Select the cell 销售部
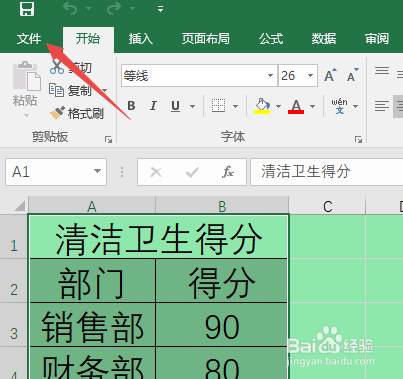The height and width of the screenshot is (379, 403). tap(92, 325)
